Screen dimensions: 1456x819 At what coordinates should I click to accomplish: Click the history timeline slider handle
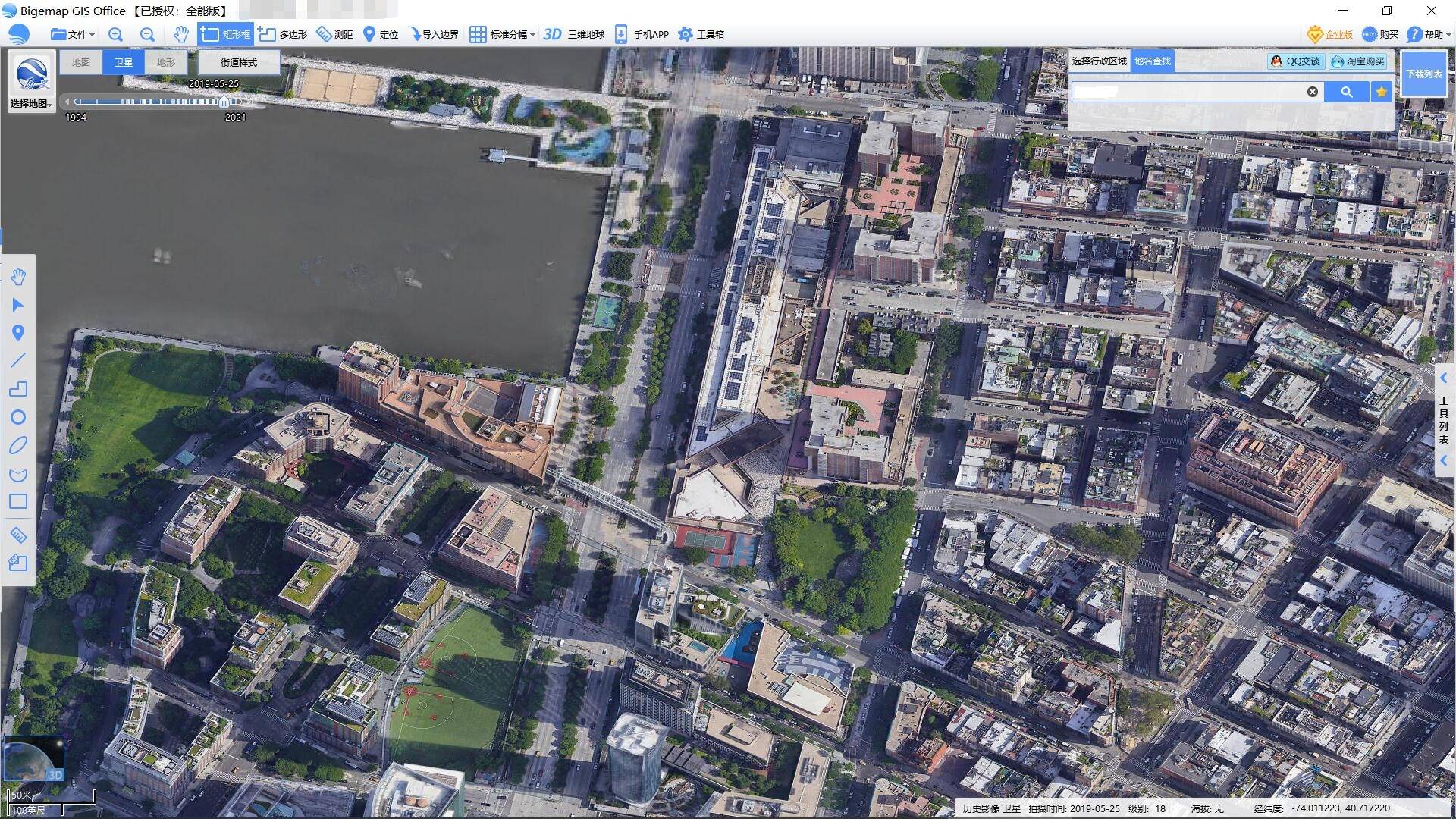(224, 102)
